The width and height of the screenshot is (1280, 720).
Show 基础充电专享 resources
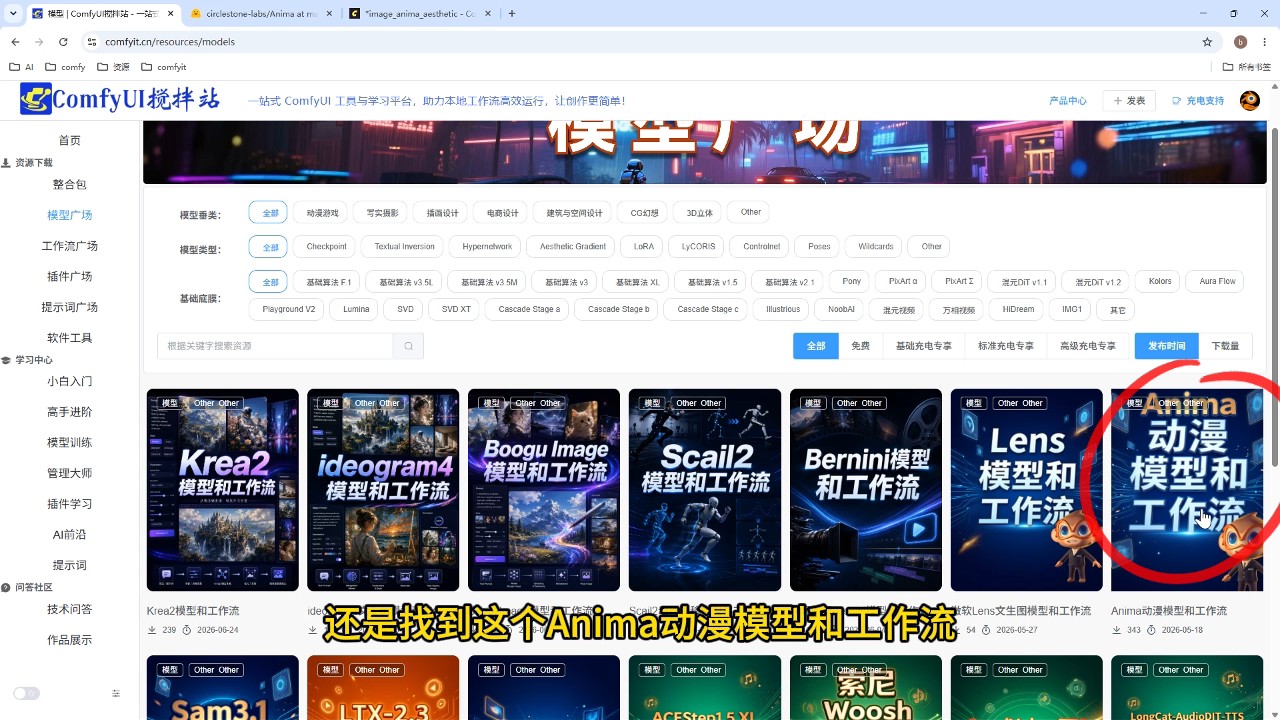[923, 346]
